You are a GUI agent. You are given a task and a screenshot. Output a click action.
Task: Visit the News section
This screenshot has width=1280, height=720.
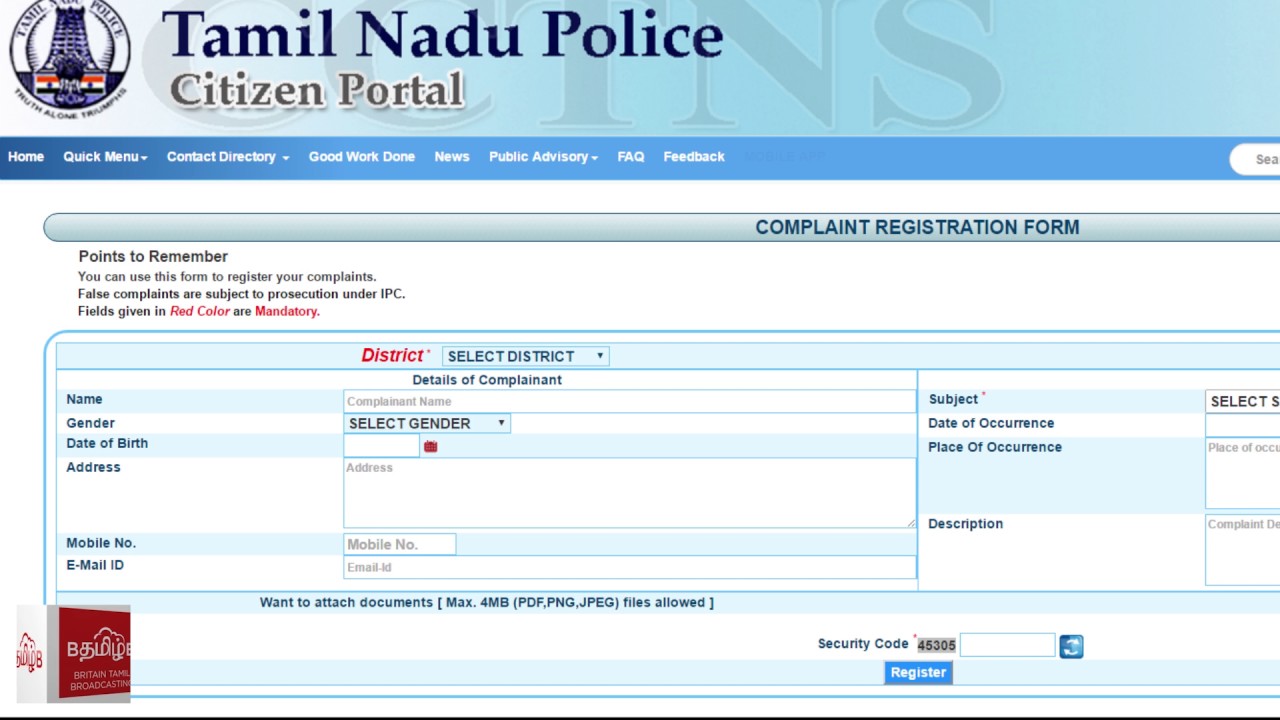click(451, 157)
